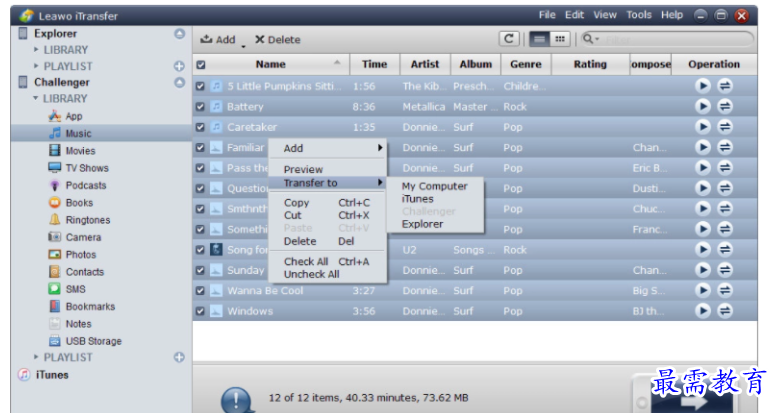Image resolution: width=775 pixels, height=413 pixels.
Task: Collapse Challenger LIBRARY tree node
Action: [36, 98]
